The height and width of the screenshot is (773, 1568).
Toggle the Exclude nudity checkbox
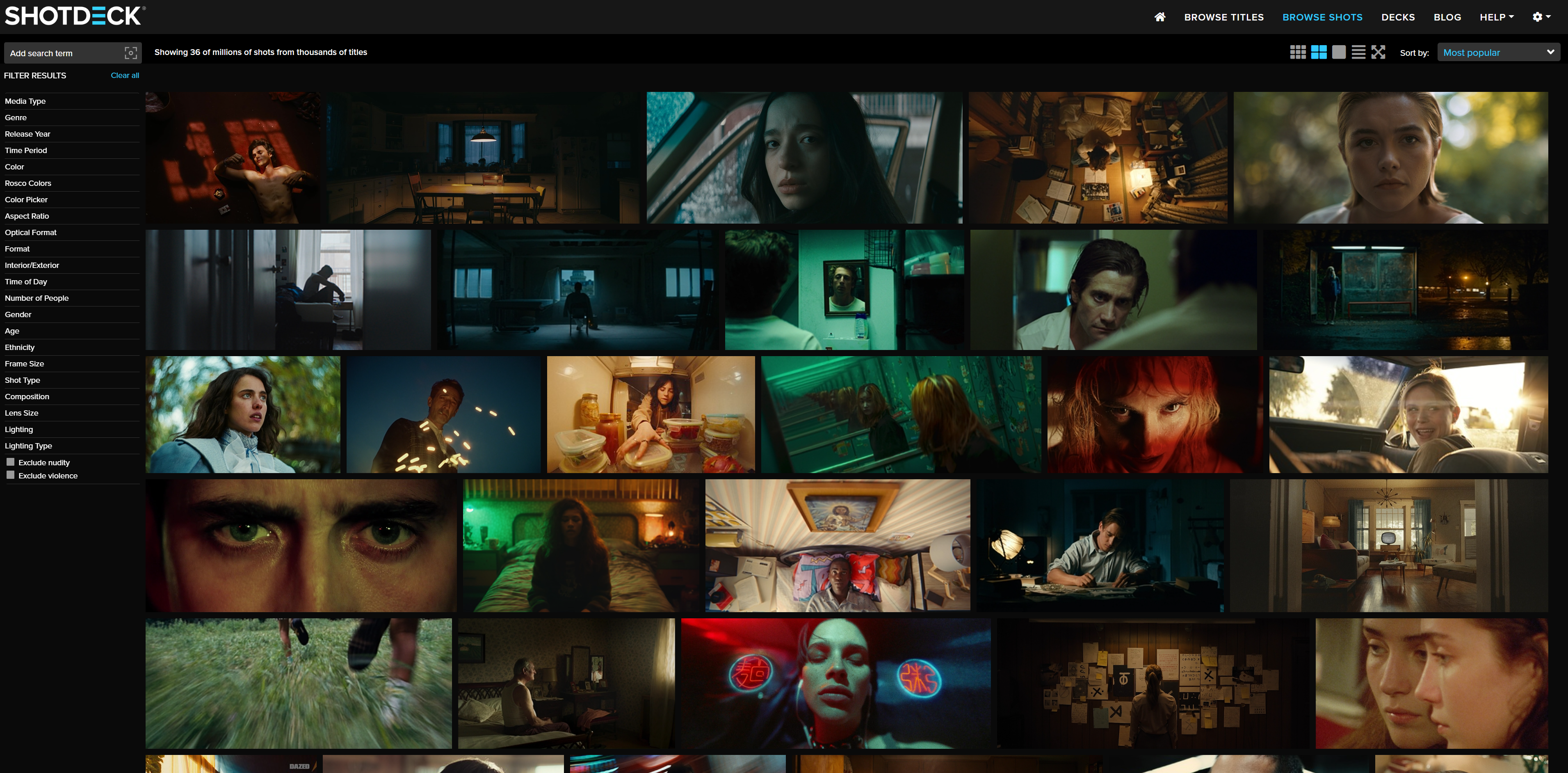pyautogui.click(x=10, y=462)
